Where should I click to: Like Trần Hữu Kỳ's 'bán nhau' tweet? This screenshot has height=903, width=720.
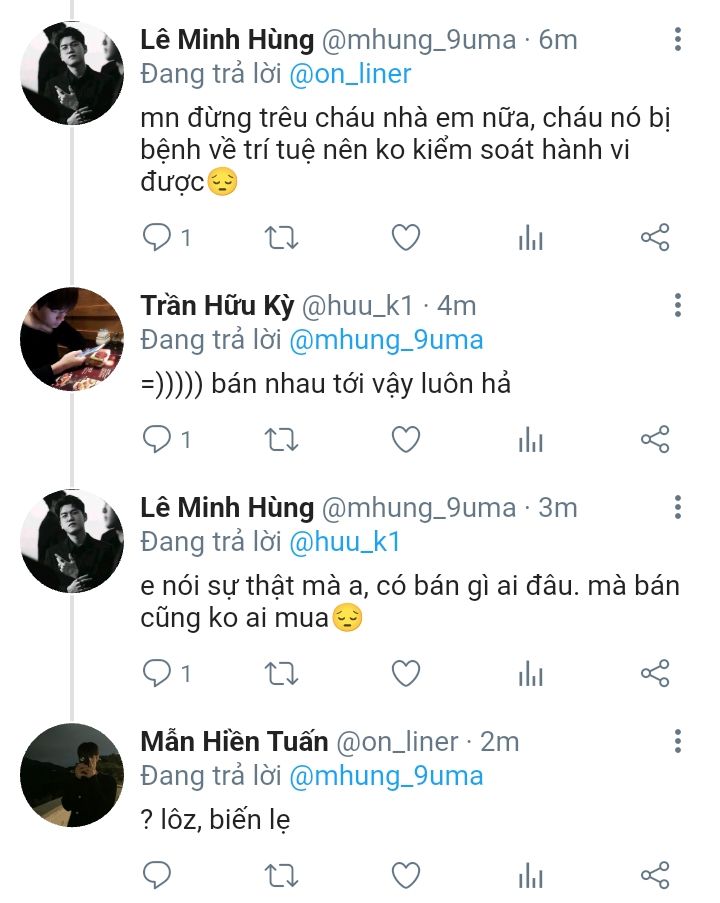pos(405,439)
